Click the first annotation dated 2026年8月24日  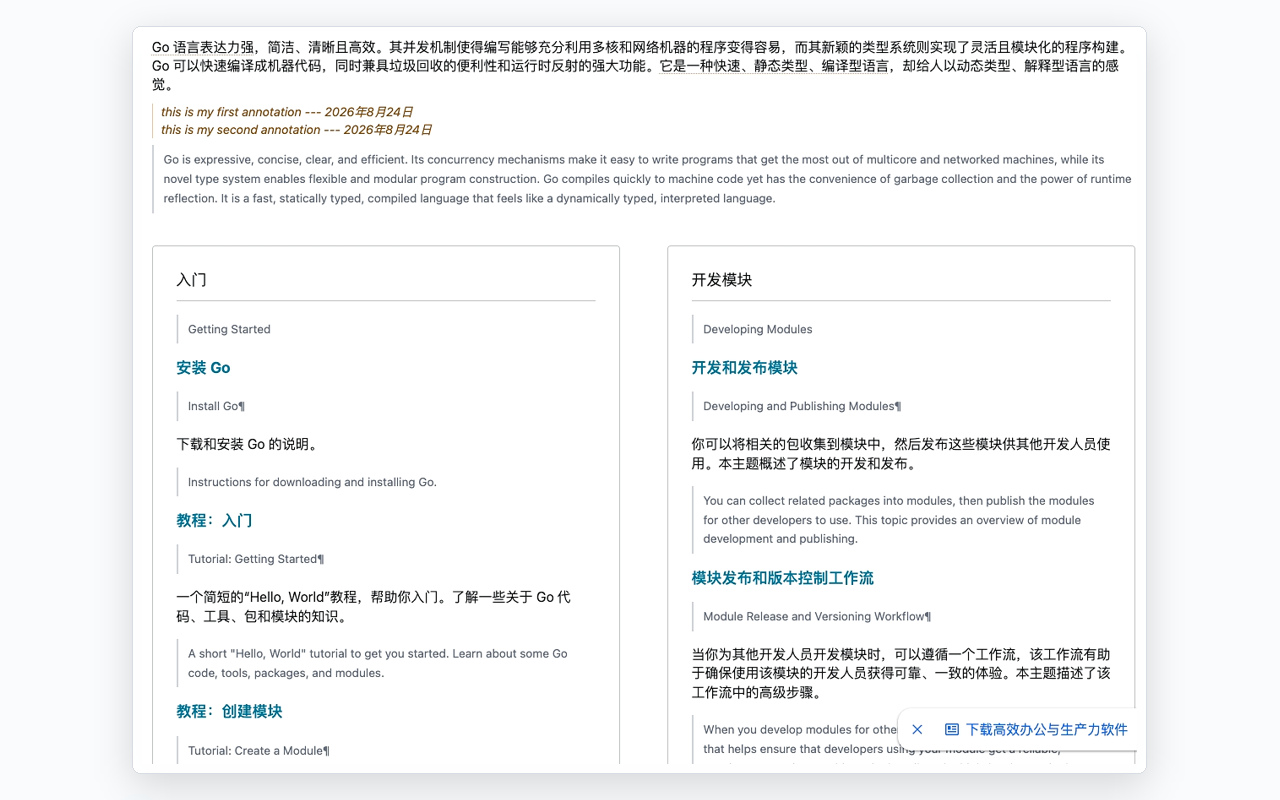pyautogui.click(x=287, y=112)
